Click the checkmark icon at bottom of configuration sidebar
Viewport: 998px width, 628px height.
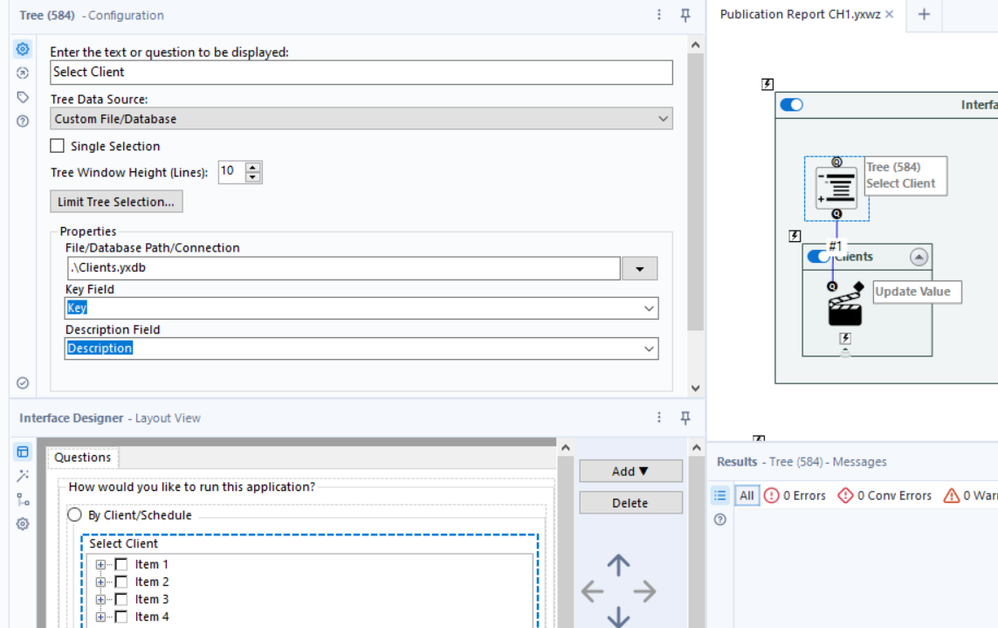click(x=22, y=383)
